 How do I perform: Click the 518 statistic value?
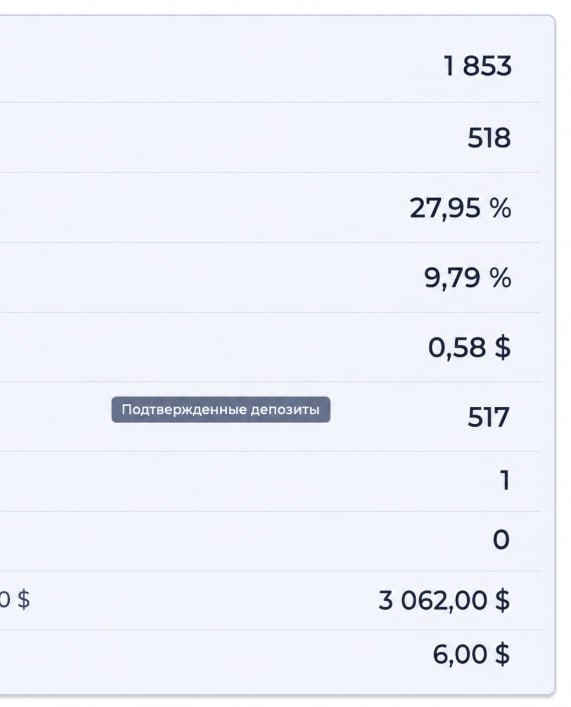[x=489, y=138]
